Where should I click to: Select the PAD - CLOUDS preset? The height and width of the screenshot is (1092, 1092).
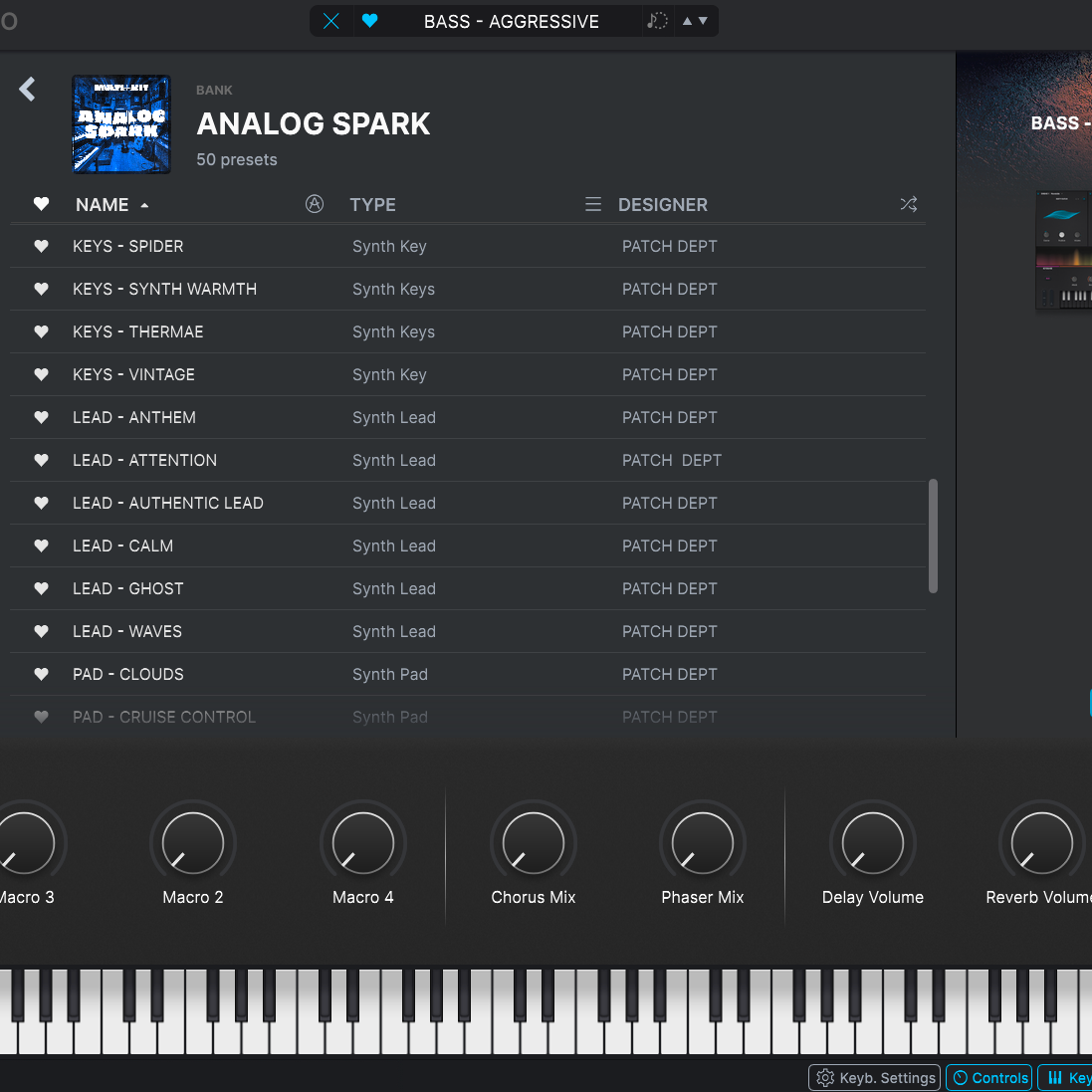[128, 674]
